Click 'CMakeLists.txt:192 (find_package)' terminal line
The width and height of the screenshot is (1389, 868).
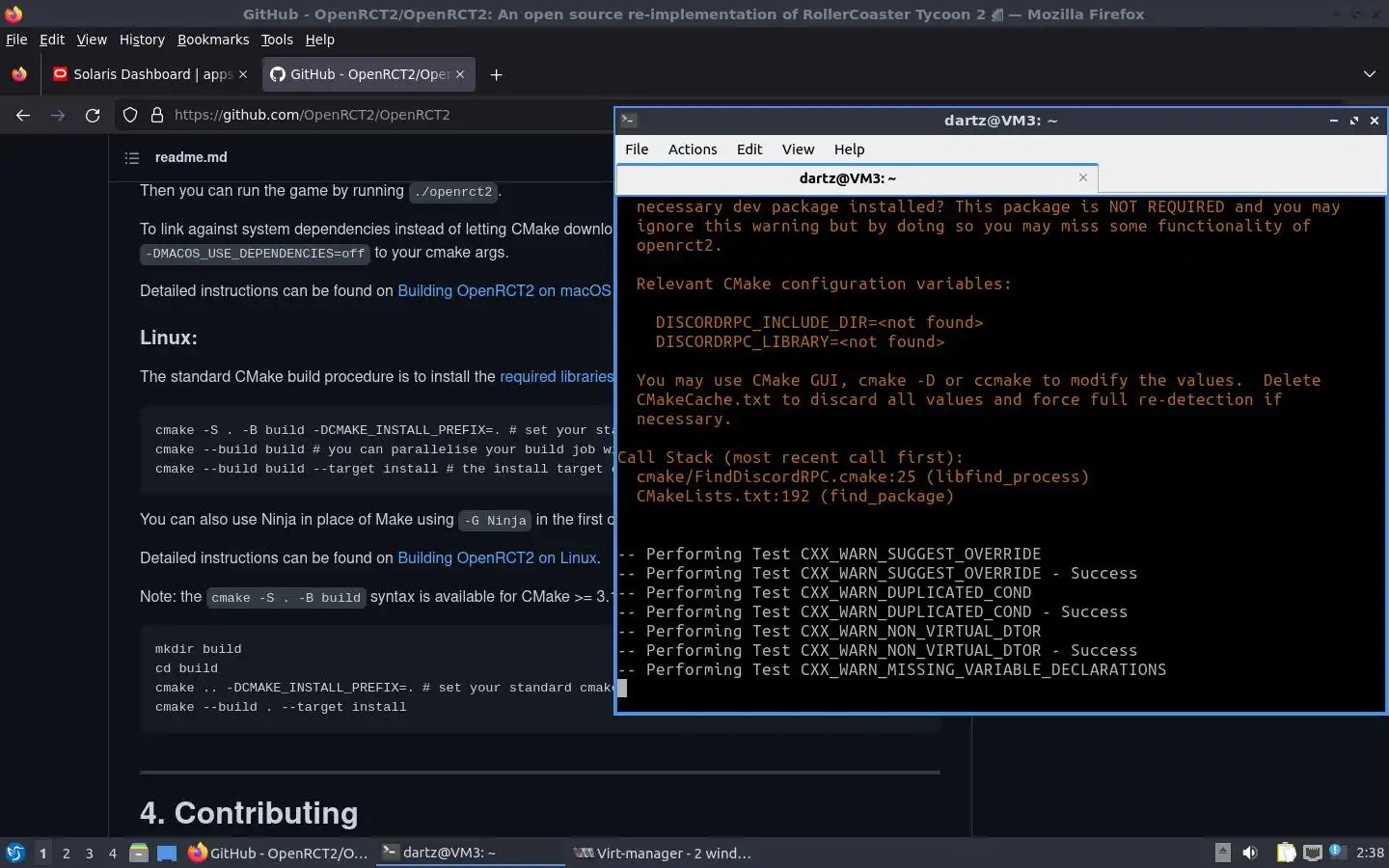point(795,496)
